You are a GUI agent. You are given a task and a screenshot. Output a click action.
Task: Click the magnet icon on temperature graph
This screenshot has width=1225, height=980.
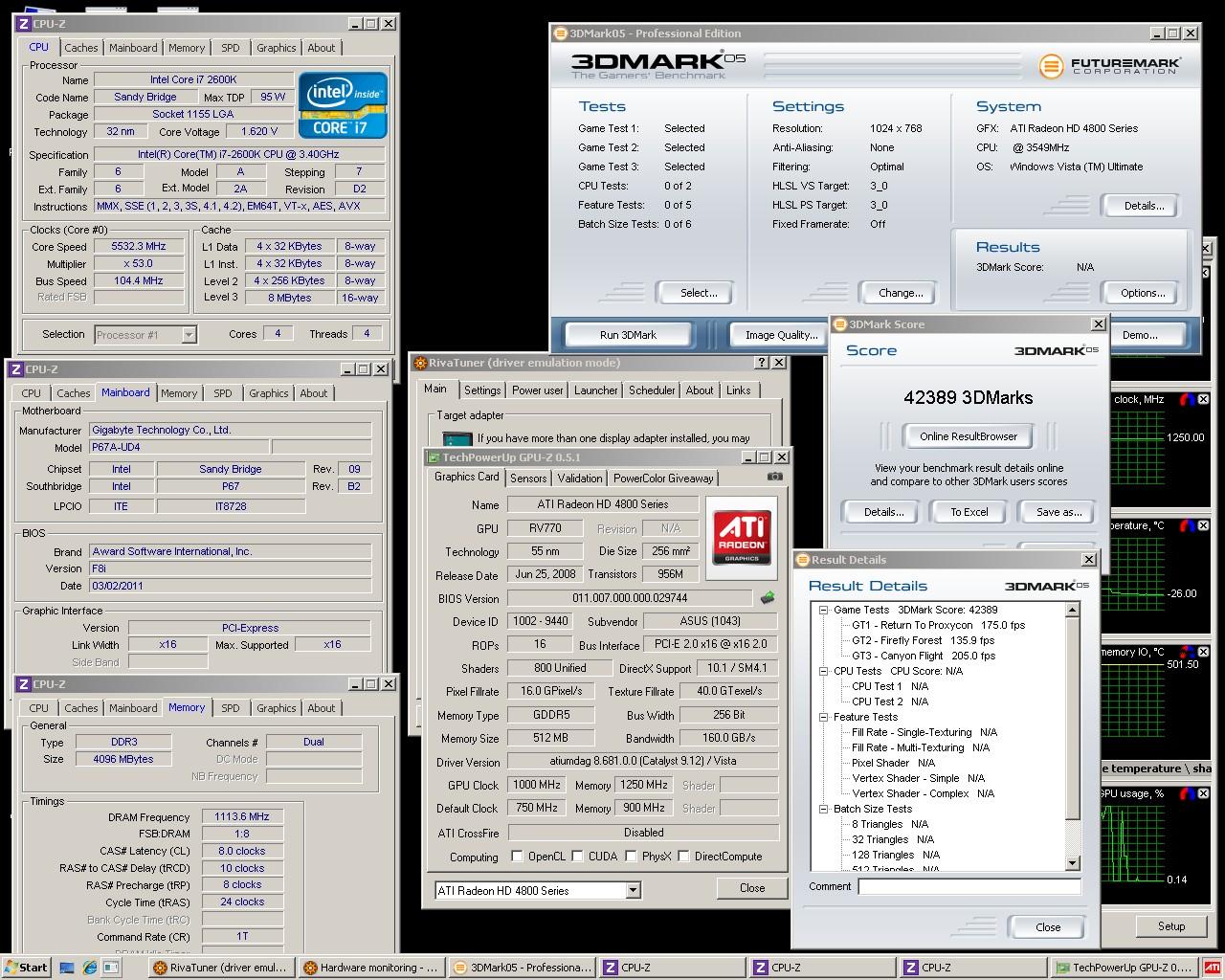click(x=1187, y=525)
